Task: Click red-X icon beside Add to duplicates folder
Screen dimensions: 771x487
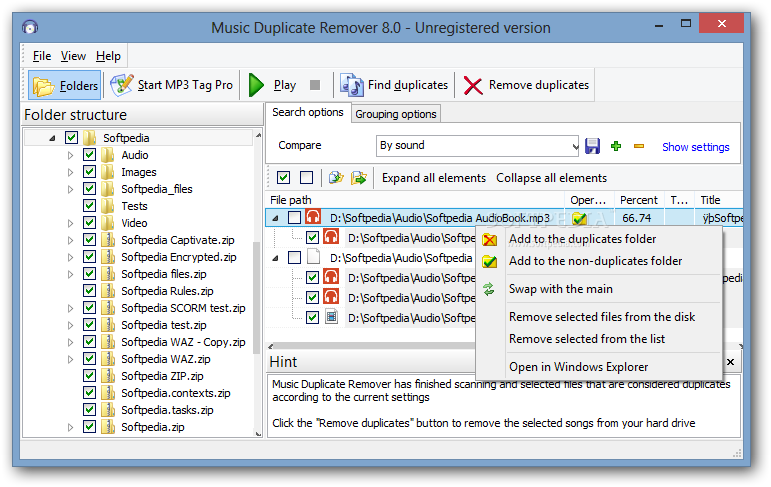Action: click(x=489, y=240)
